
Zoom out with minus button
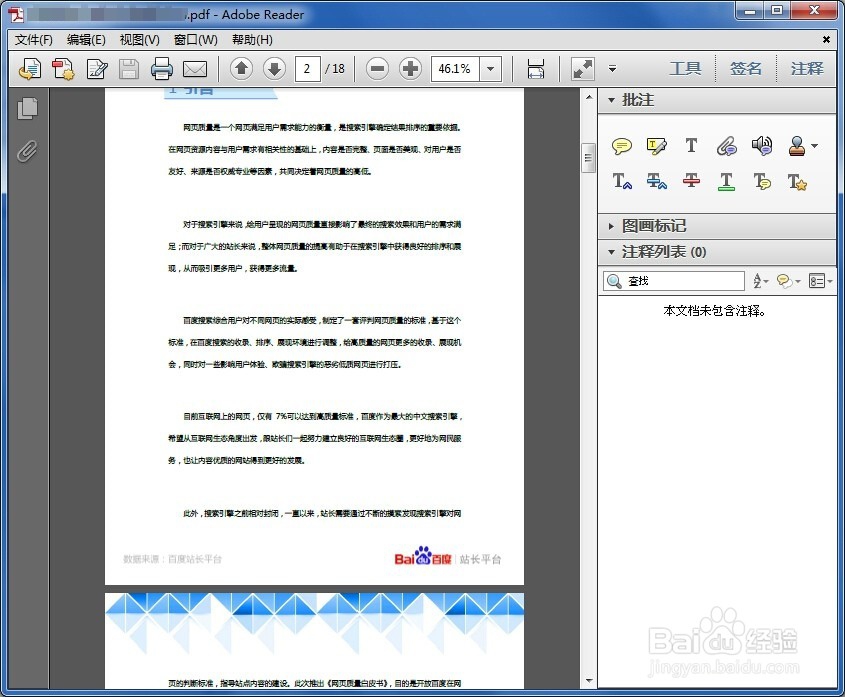pyautogui.click(x=378, y=69)
